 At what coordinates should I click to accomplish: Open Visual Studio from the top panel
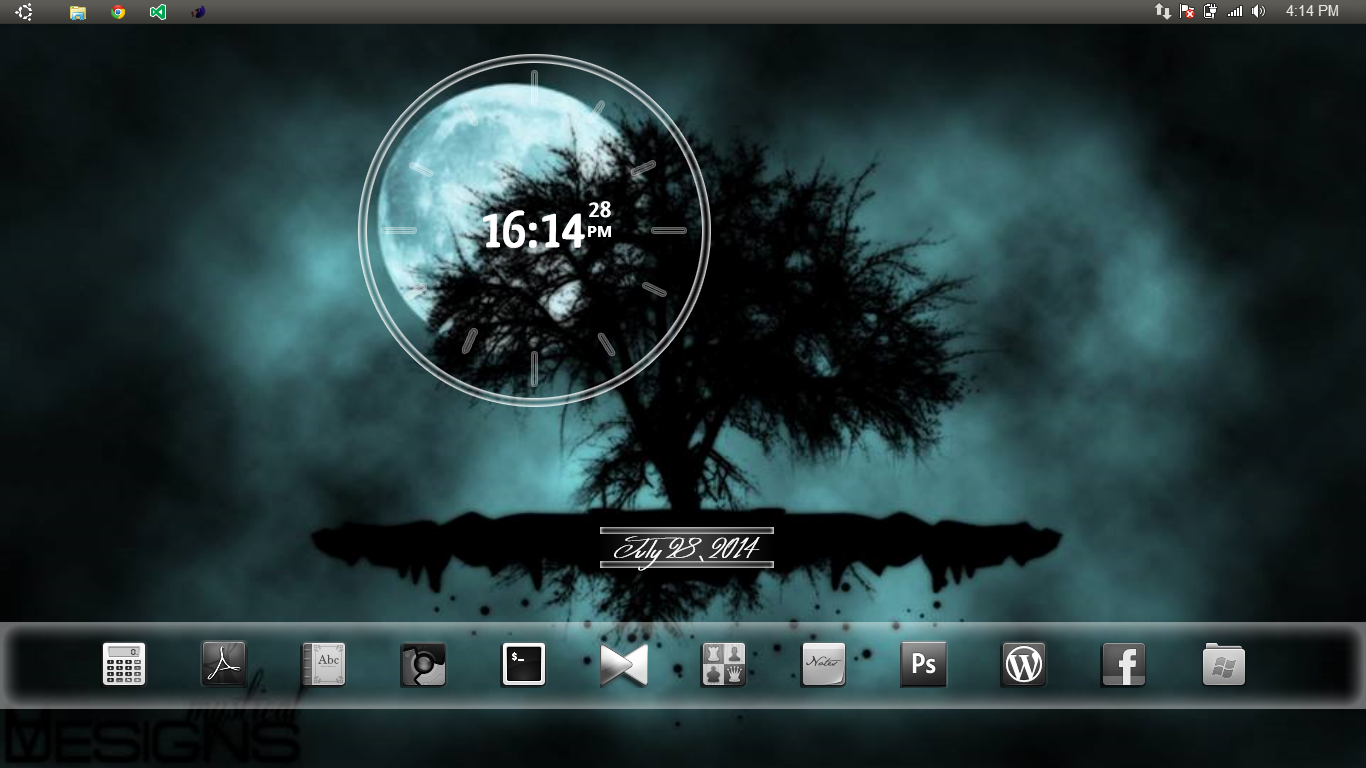(157, 13)
